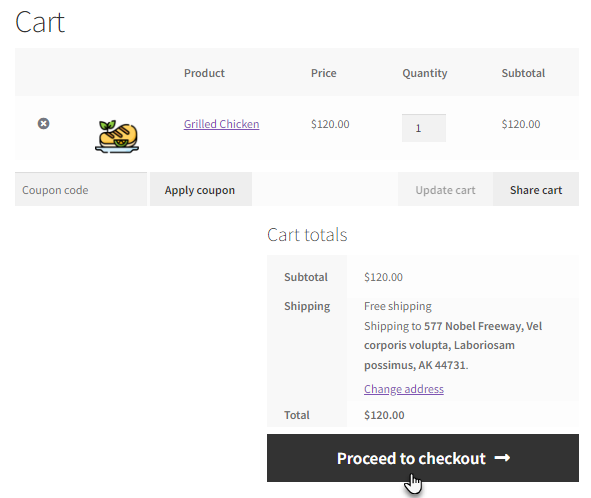
Task: Select the Subtotal column header
Action: 523,73
